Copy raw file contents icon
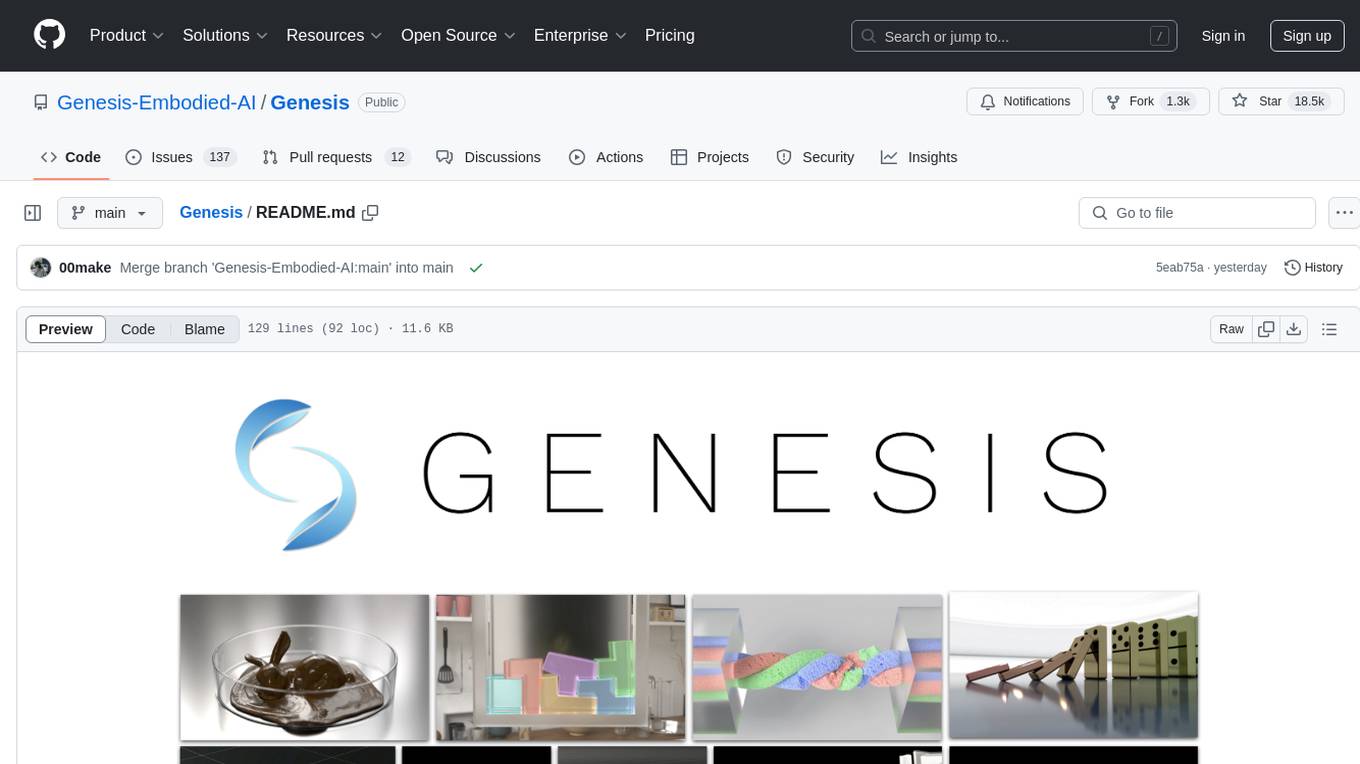Viewport: 1360px width, 764px height. [1266, 329]
